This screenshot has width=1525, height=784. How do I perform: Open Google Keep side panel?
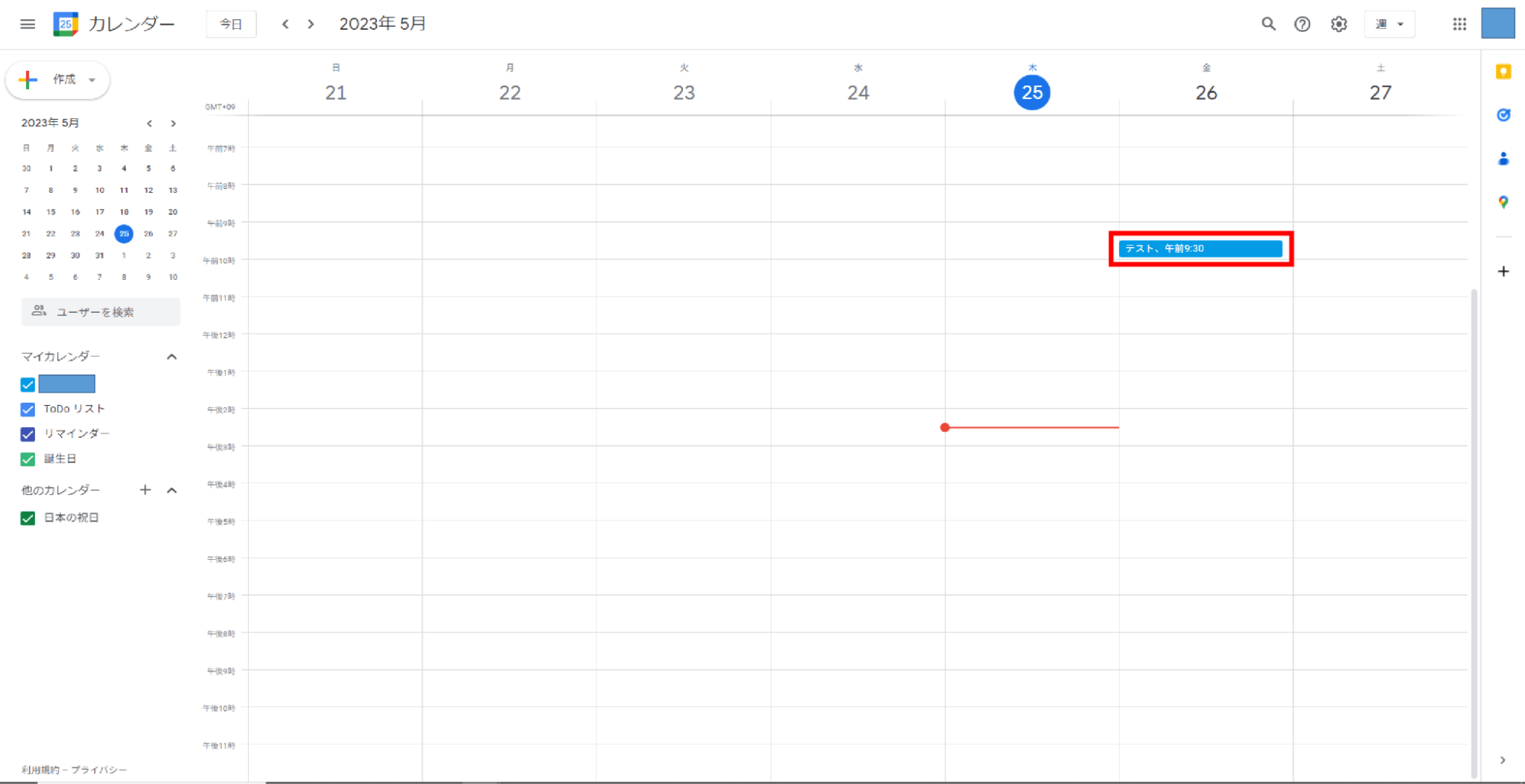[1504, 72]
